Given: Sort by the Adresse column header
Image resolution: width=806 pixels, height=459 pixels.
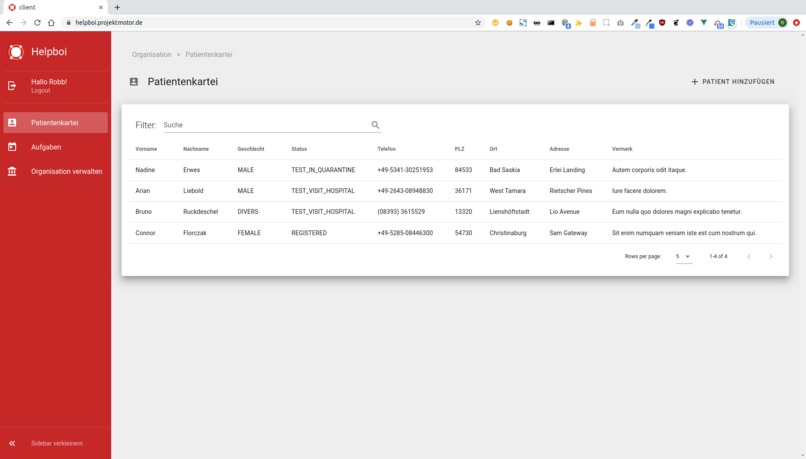Looking at the screenshot, I should (x=559, y=149).
